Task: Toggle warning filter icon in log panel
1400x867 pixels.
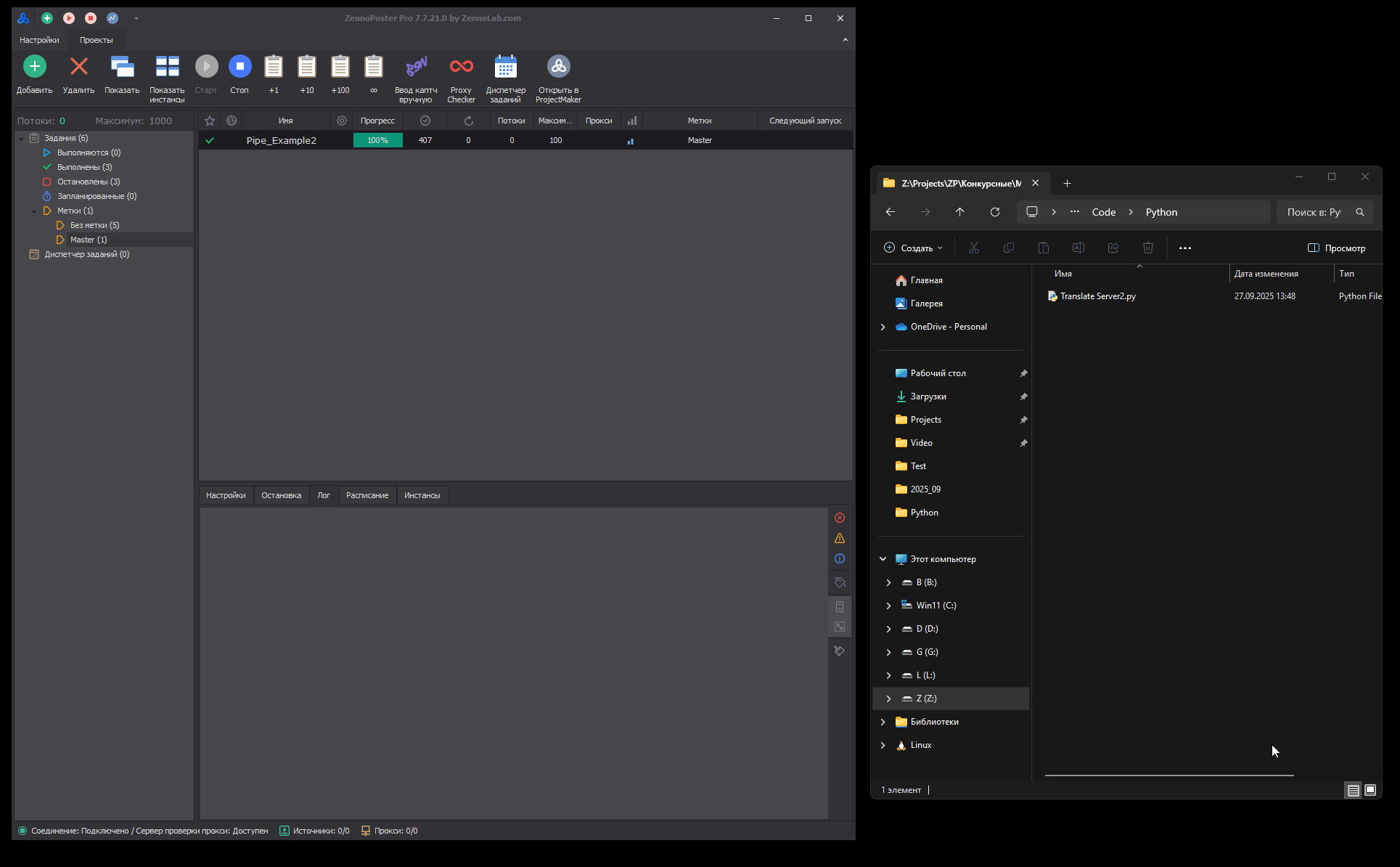Action: pos(840,538)
